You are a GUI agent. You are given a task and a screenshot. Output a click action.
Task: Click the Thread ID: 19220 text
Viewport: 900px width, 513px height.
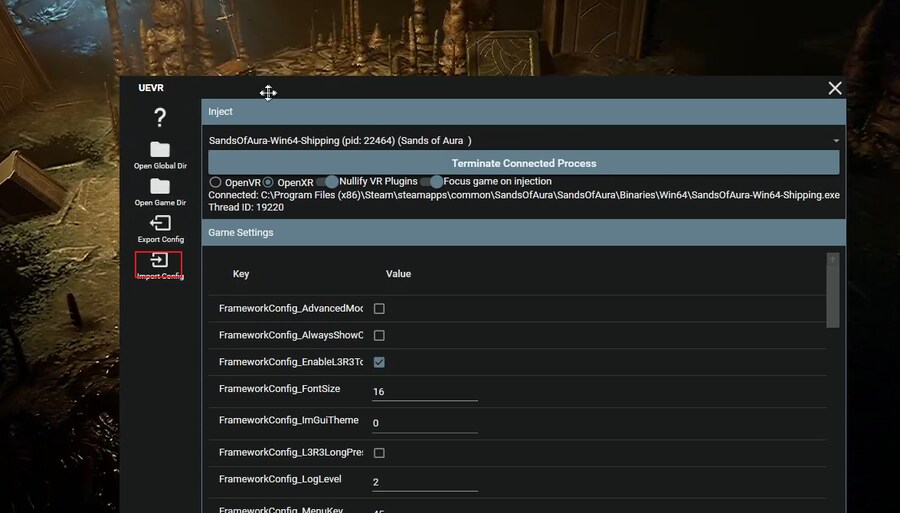246,208
